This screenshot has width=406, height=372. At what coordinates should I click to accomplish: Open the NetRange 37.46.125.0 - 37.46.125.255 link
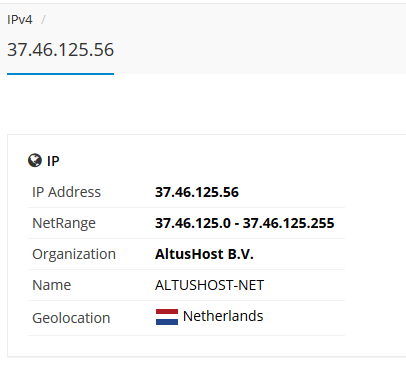[x=244, y=223]
